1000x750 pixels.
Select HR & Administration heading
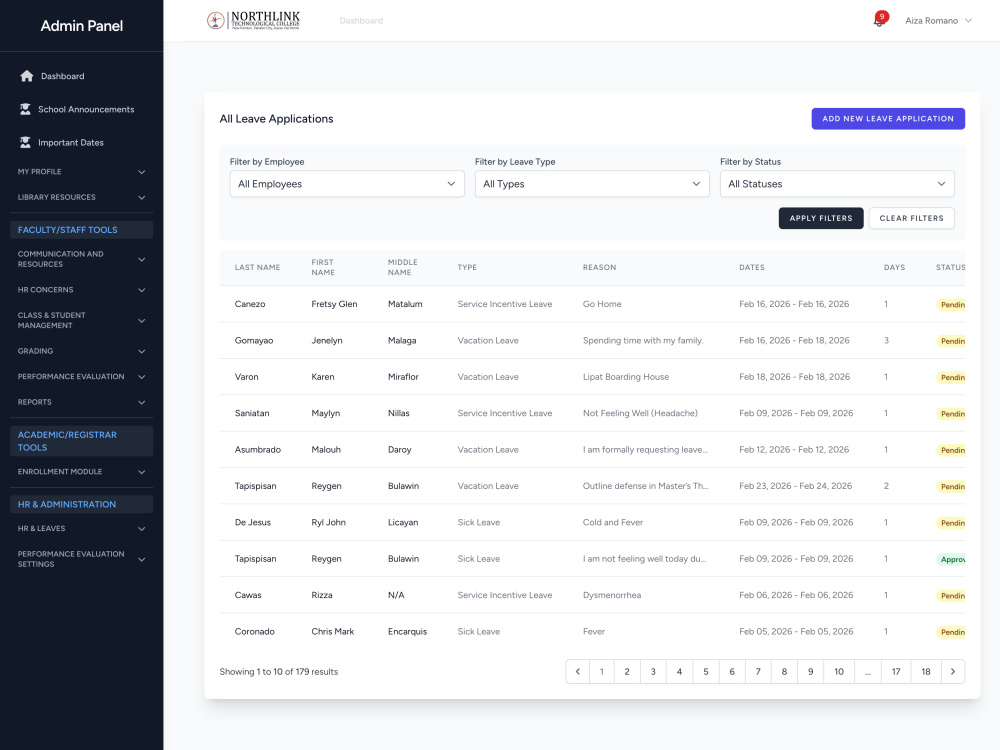pyautogui.click(x=82, y=504)
